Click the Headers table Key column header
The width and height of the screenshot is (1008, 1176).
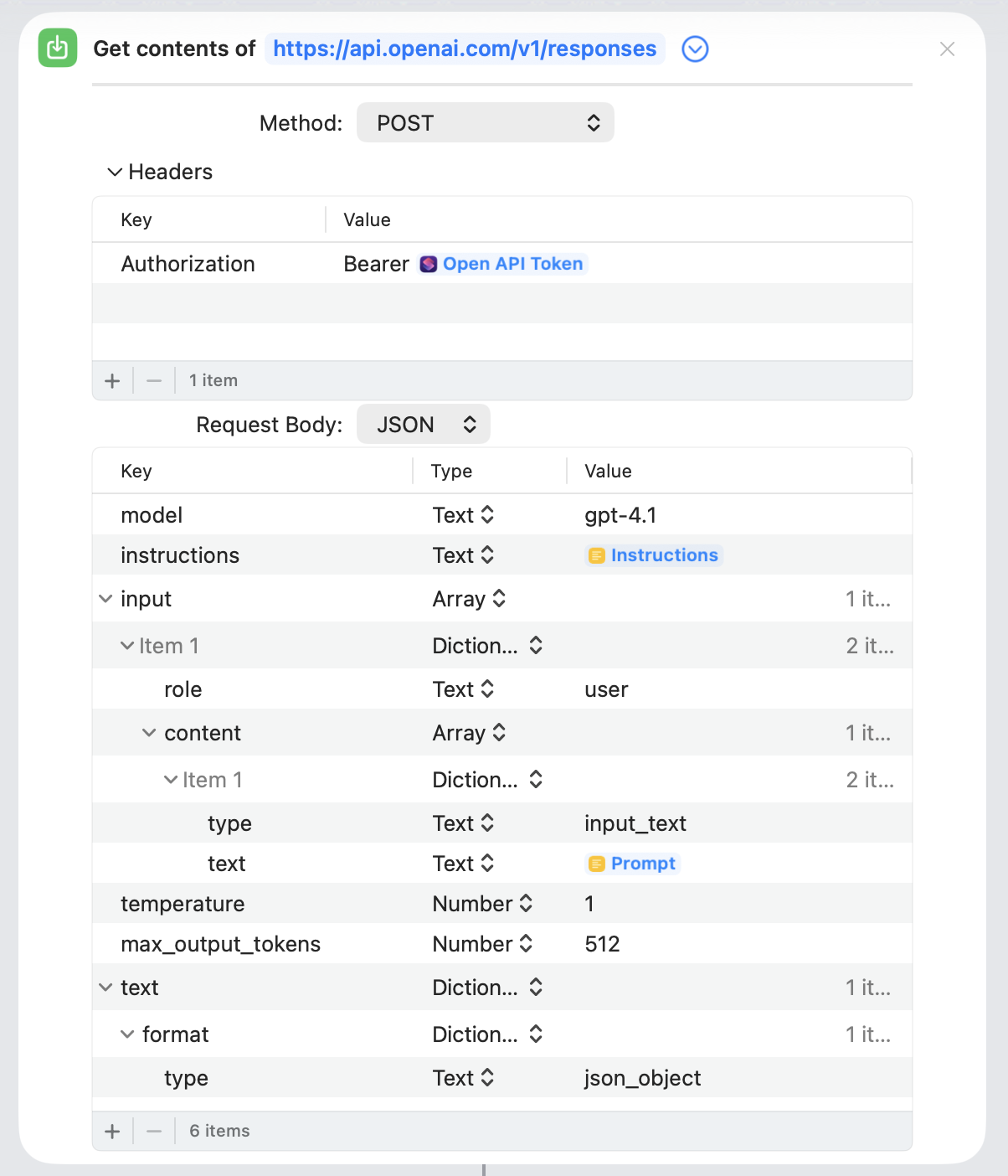click(x=136, y=219)
